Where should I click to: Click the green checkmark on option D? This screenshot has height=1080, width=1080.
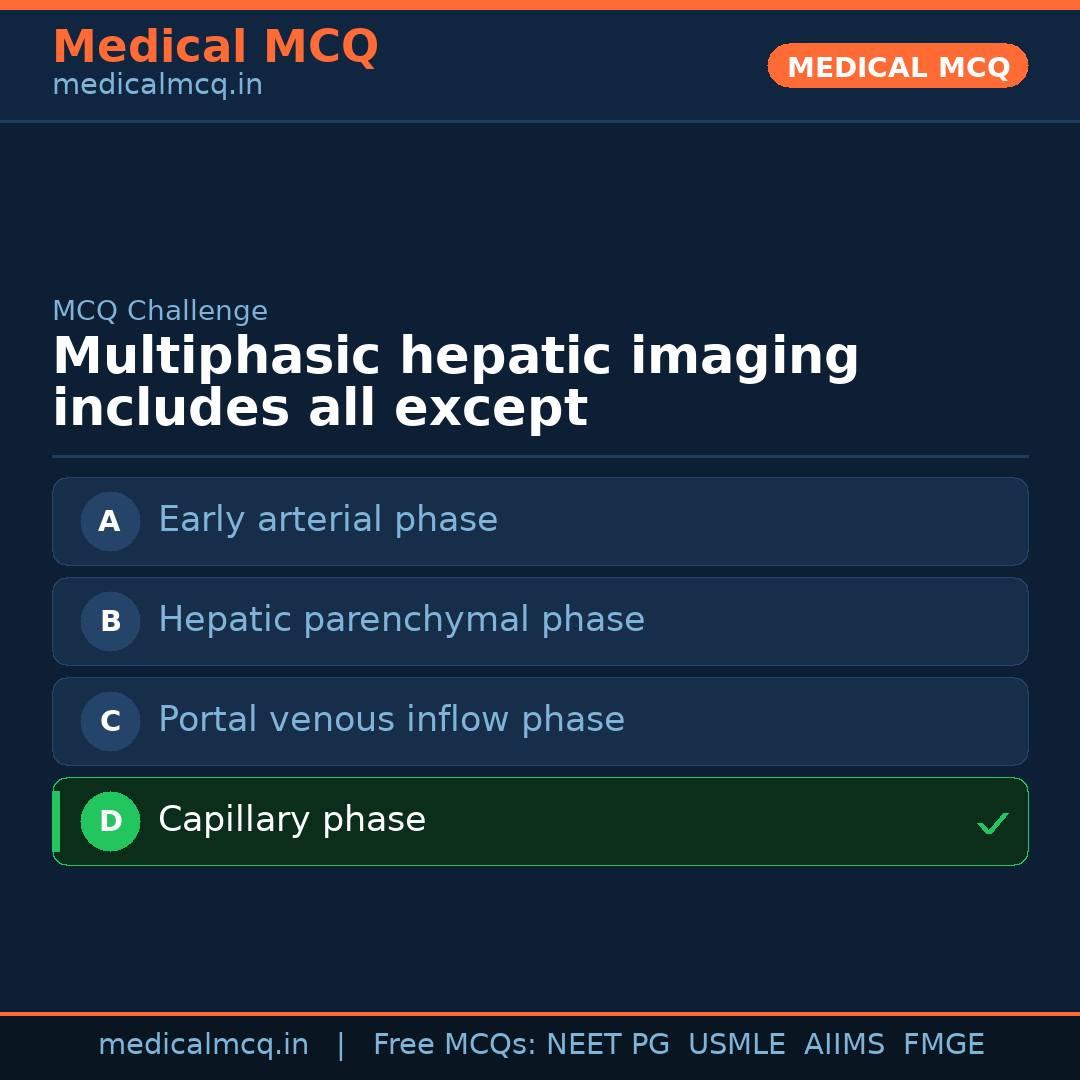pyautogui.click(x=992, y=824)
